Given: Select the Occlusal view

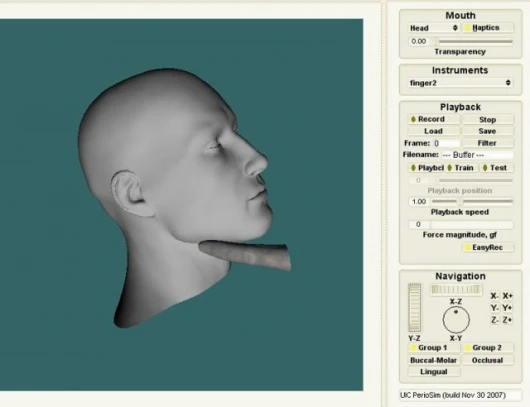Looking at the screenshot, I should coord(488,360).
